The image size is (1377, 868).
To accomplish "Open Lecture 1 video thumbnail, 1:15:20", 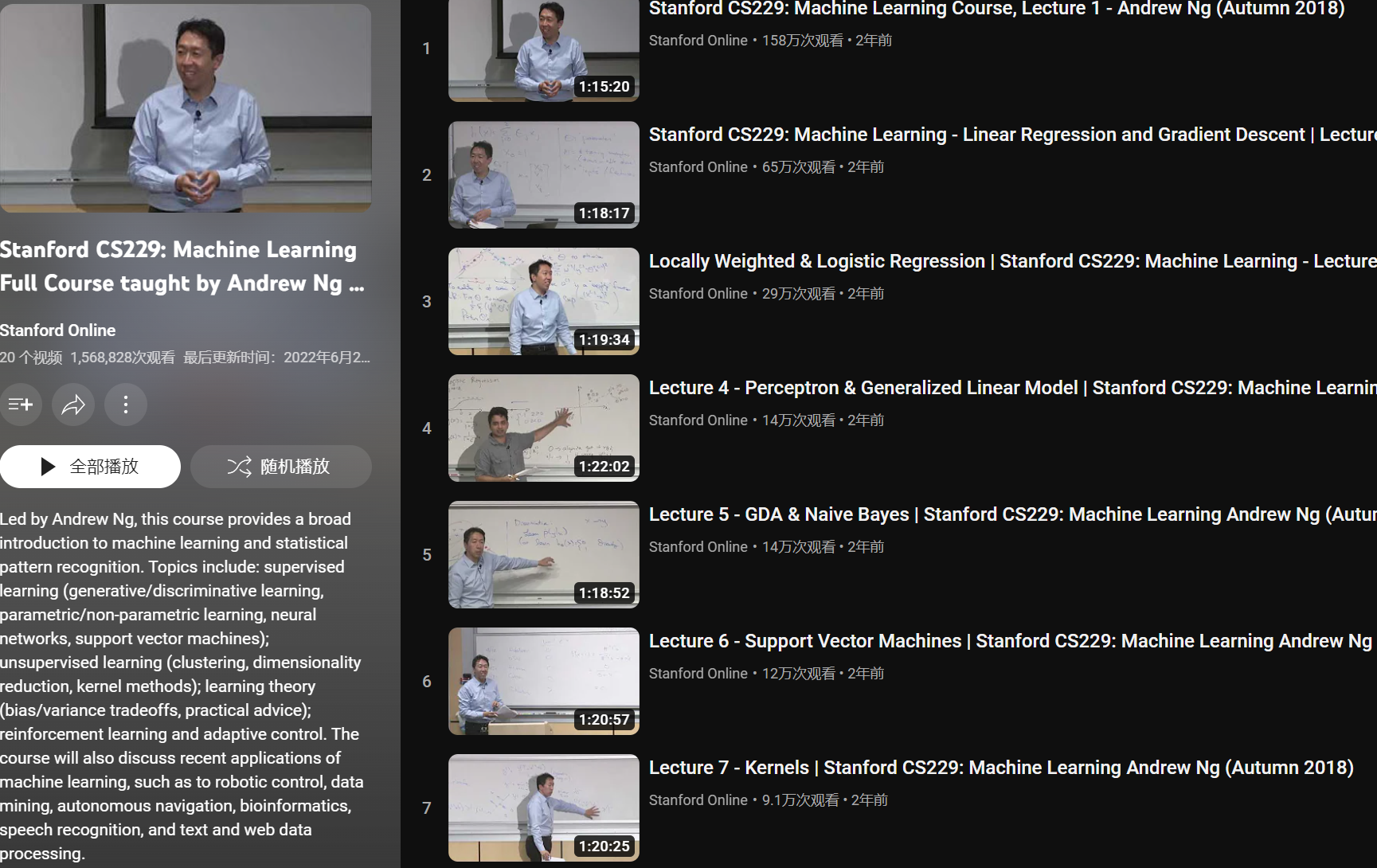I will click(544, 50).
